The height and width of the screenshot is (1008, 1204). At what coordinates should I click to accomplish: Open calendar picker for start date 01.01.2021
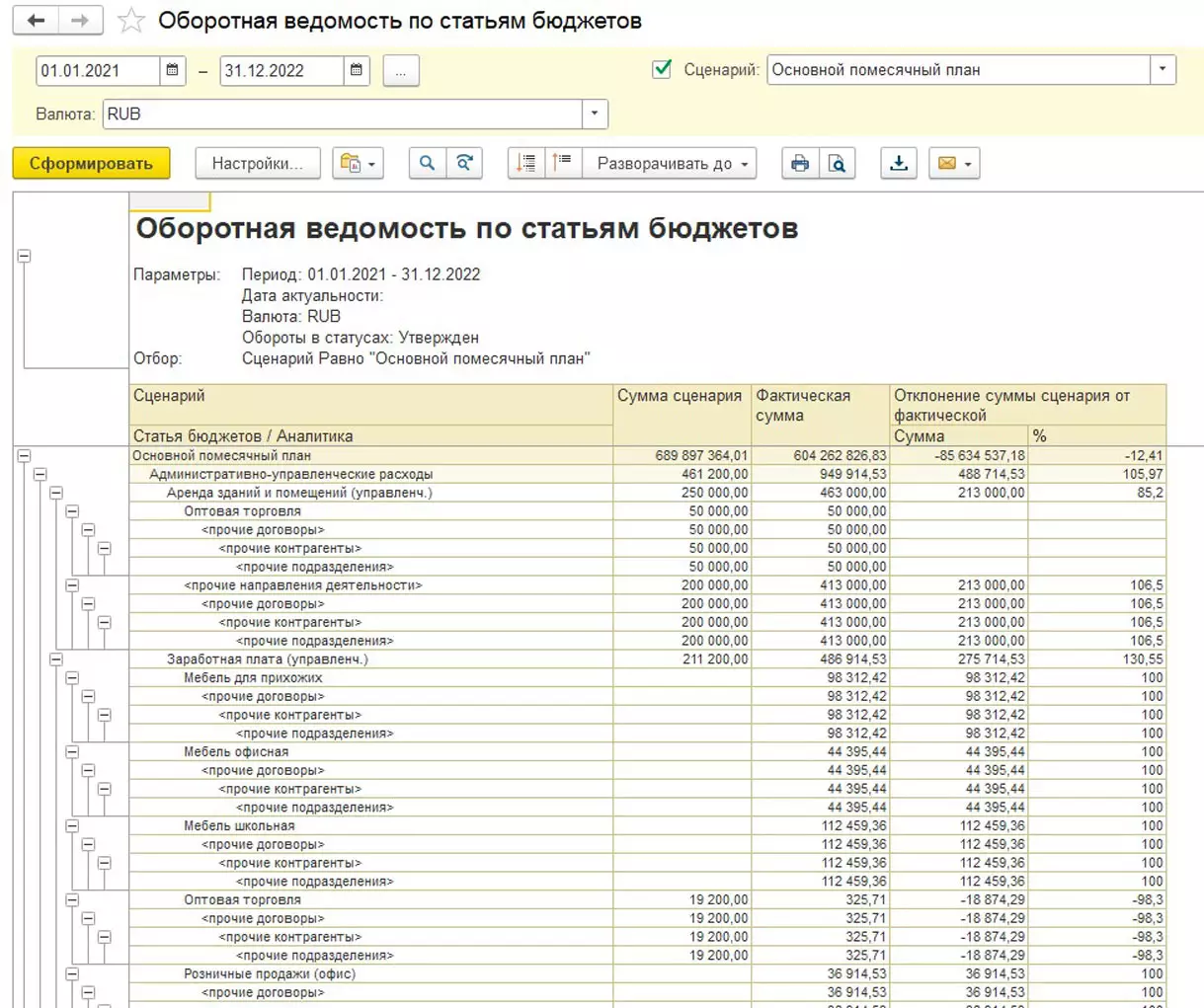tap(172, 70)
